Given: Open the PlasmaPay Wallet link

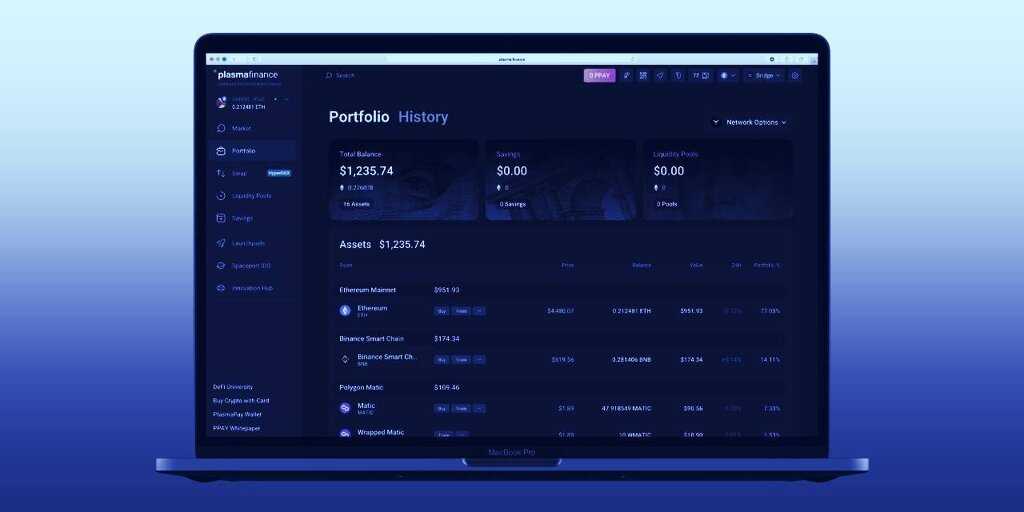Looking at the screenshot, I should 237,415.
